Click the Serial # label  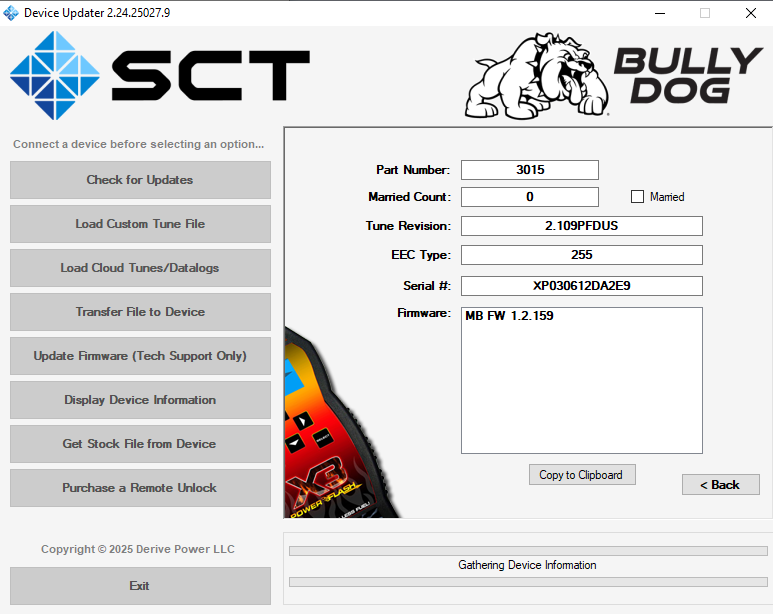tap(427, 286)
